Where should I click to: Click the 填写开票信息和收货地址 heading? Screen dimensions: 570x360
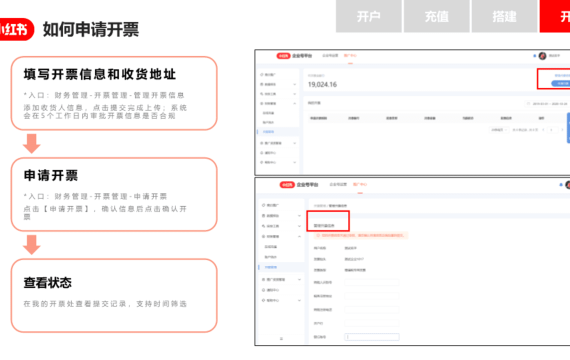pyautogui.click(x=100, y=74)
